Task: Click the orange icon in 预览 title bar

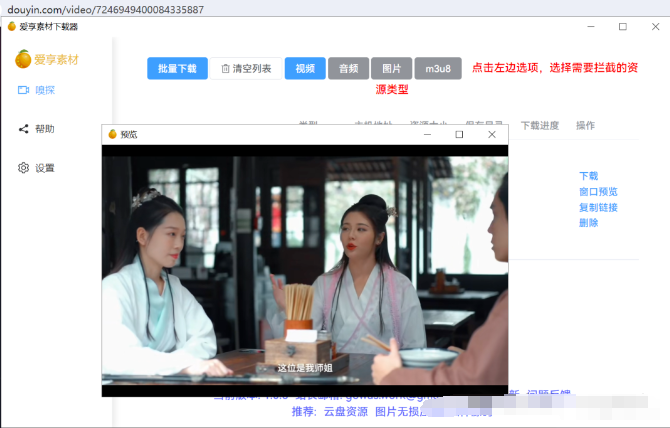Action: coord(112,134)
